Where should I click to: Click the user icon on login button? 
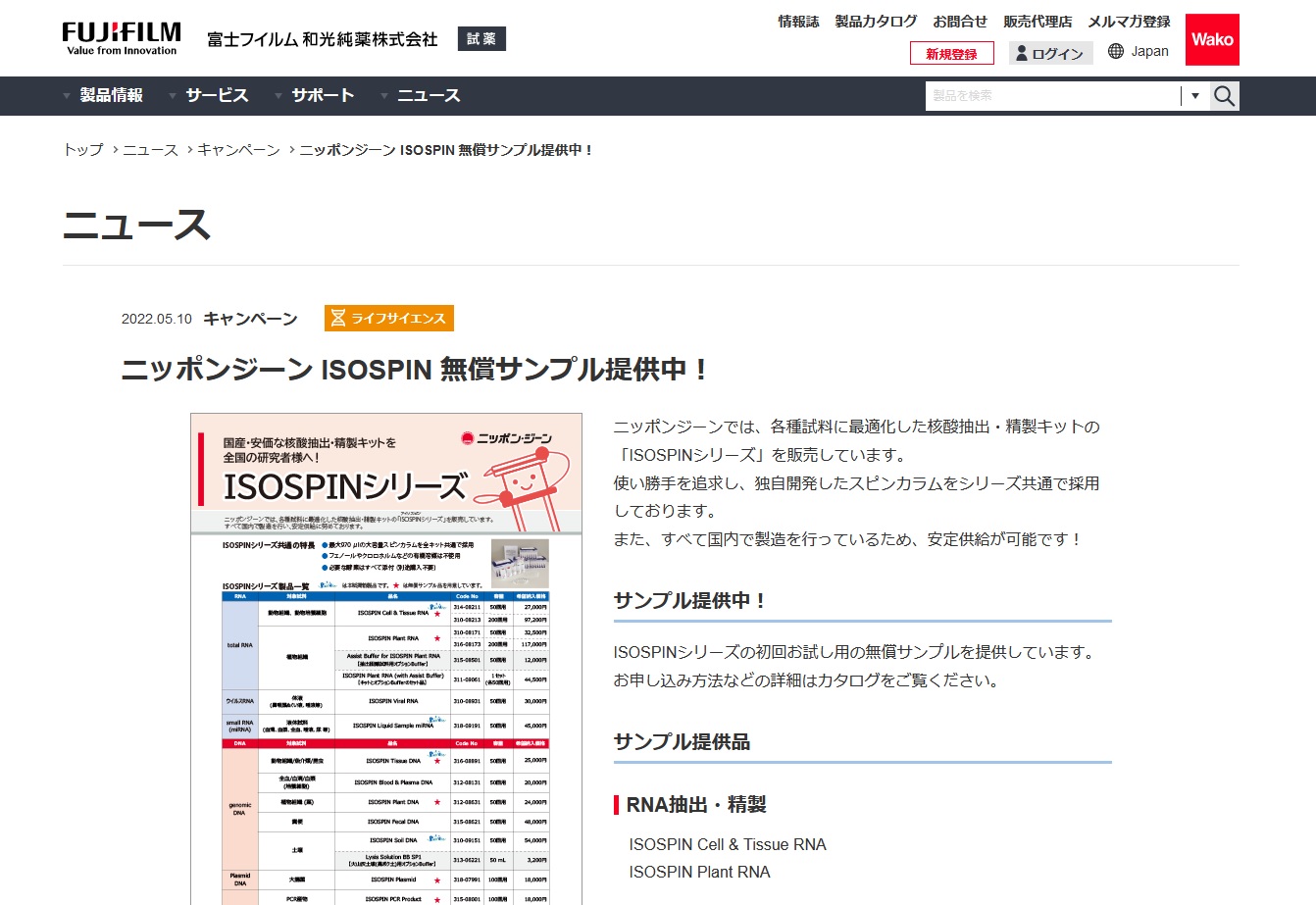(x=1022, y=53)
